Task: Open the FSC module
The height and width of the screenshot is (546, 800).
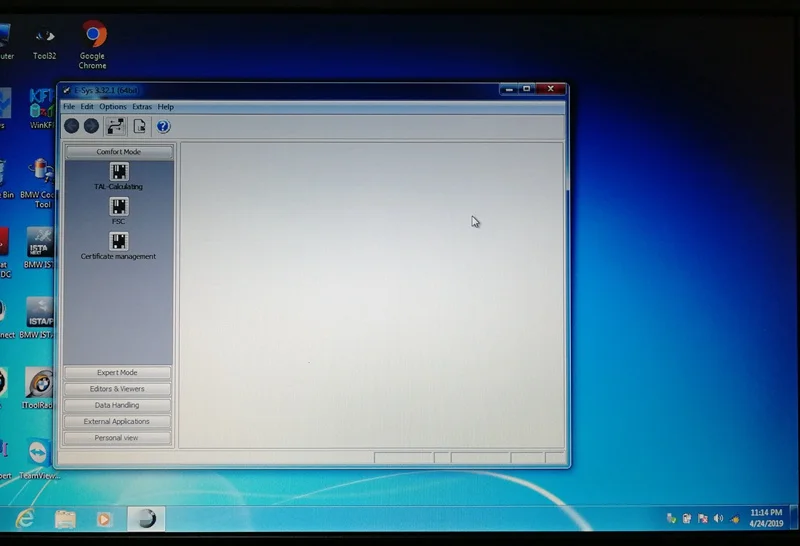Action: click(x=118, y=211)
